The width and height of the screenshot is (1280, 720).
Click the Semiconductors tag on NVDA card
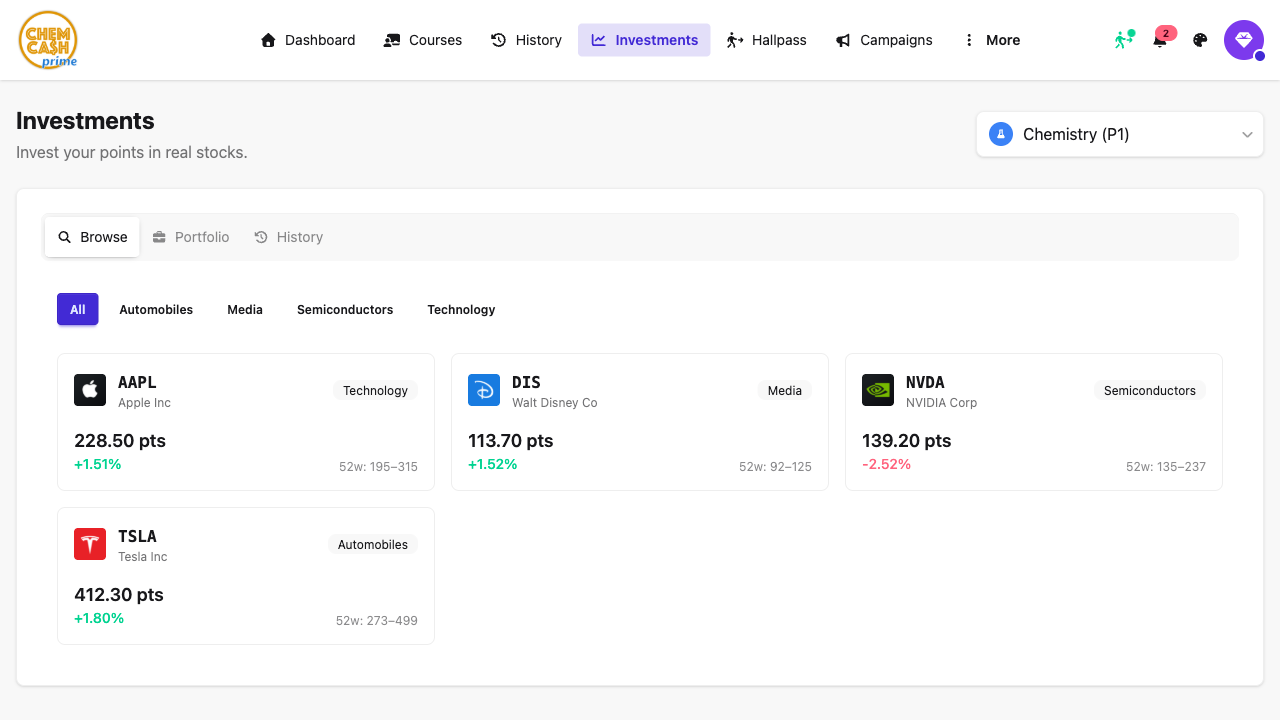point(1150,390)
